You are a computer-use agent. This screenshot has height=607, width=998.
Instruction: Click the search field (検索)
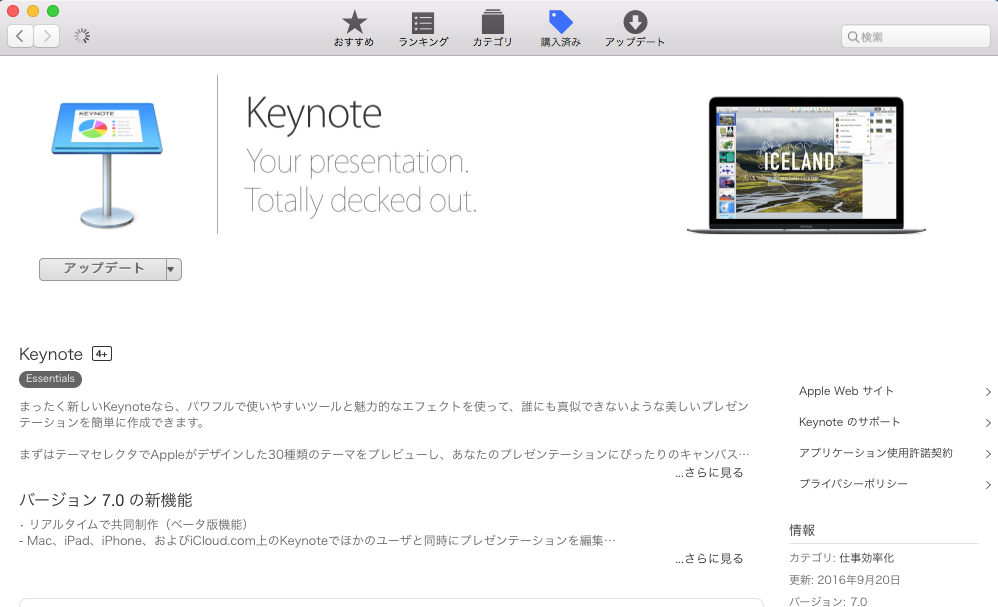pos(915,37)
